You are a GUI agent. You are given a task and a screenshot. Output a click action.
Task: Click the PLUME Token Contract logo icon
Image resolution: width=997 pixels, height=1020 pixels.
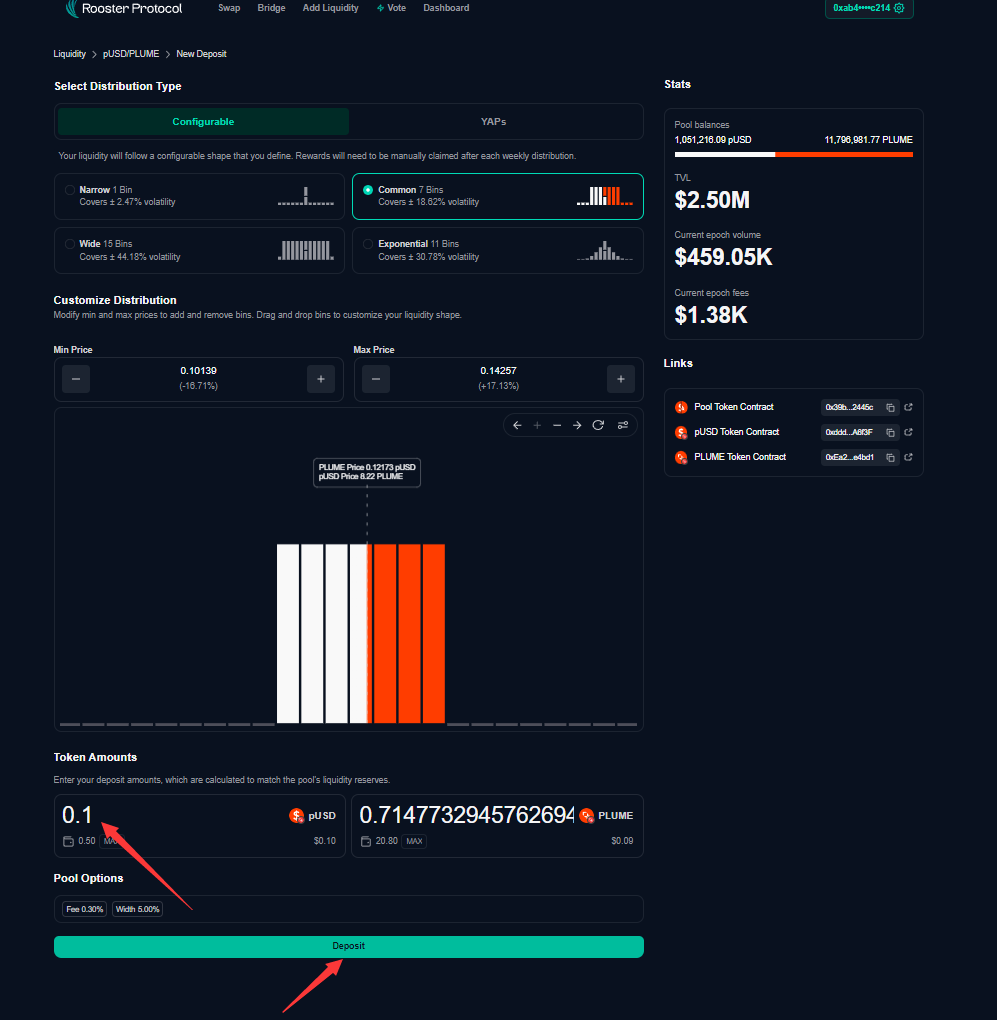[681, 457]
